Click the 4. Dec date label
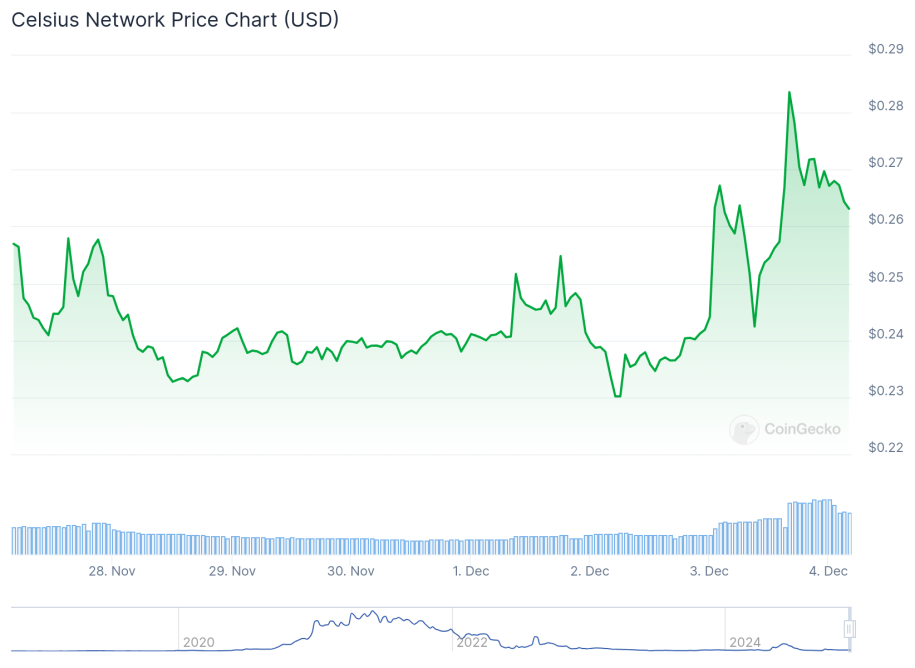 828,571
